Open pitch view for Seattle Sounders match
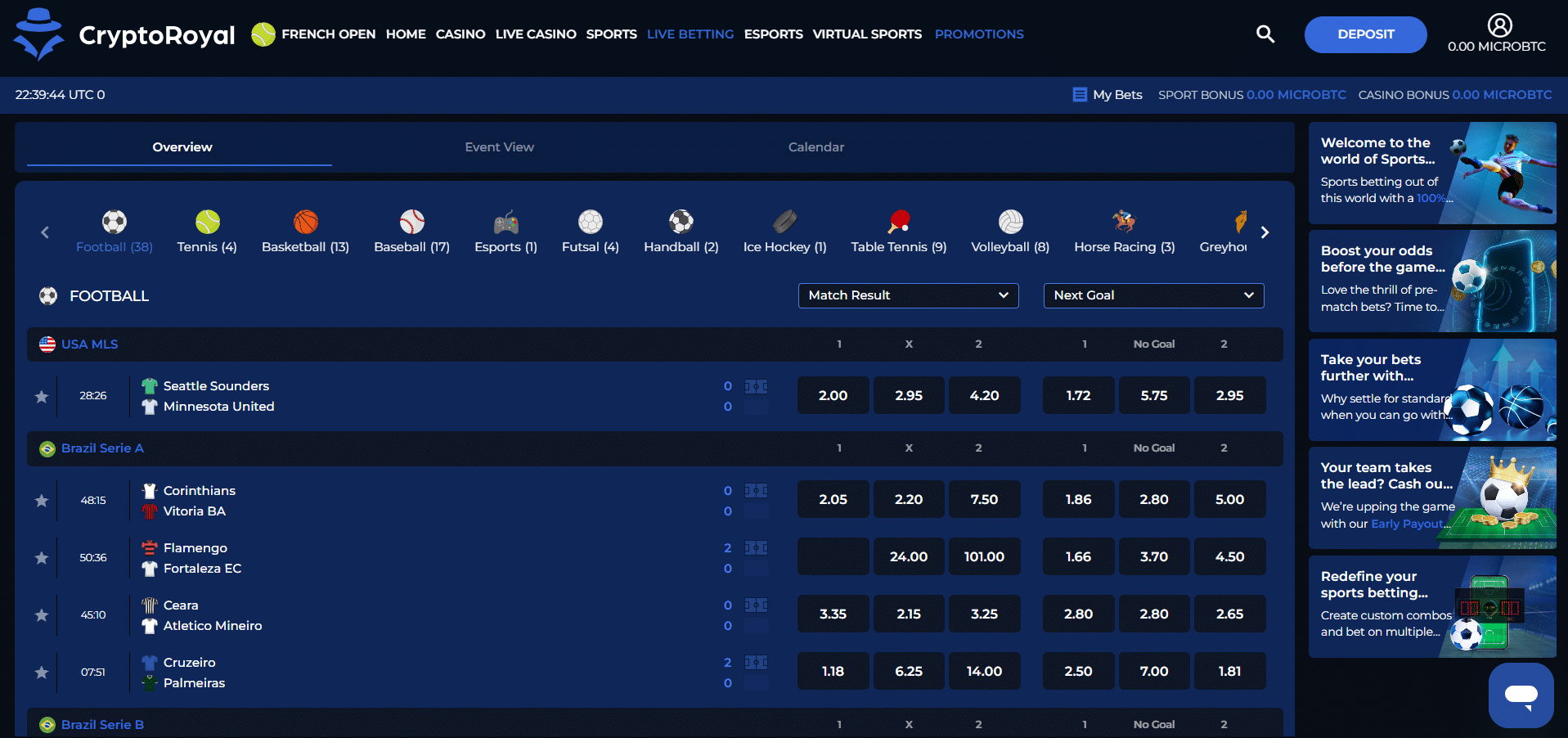Screen dimensions: 1568x738 pyautogui.click(x=756, y=386)
